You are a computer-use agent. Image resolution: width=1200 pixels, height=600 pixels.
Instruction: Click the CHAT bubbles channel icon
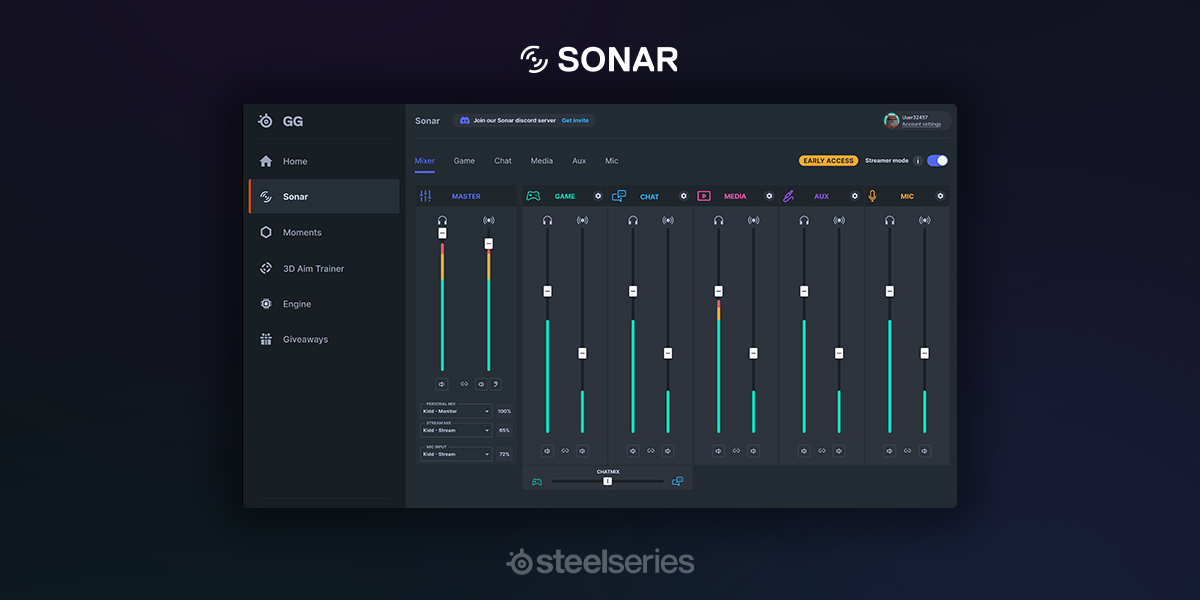[619, 196]
